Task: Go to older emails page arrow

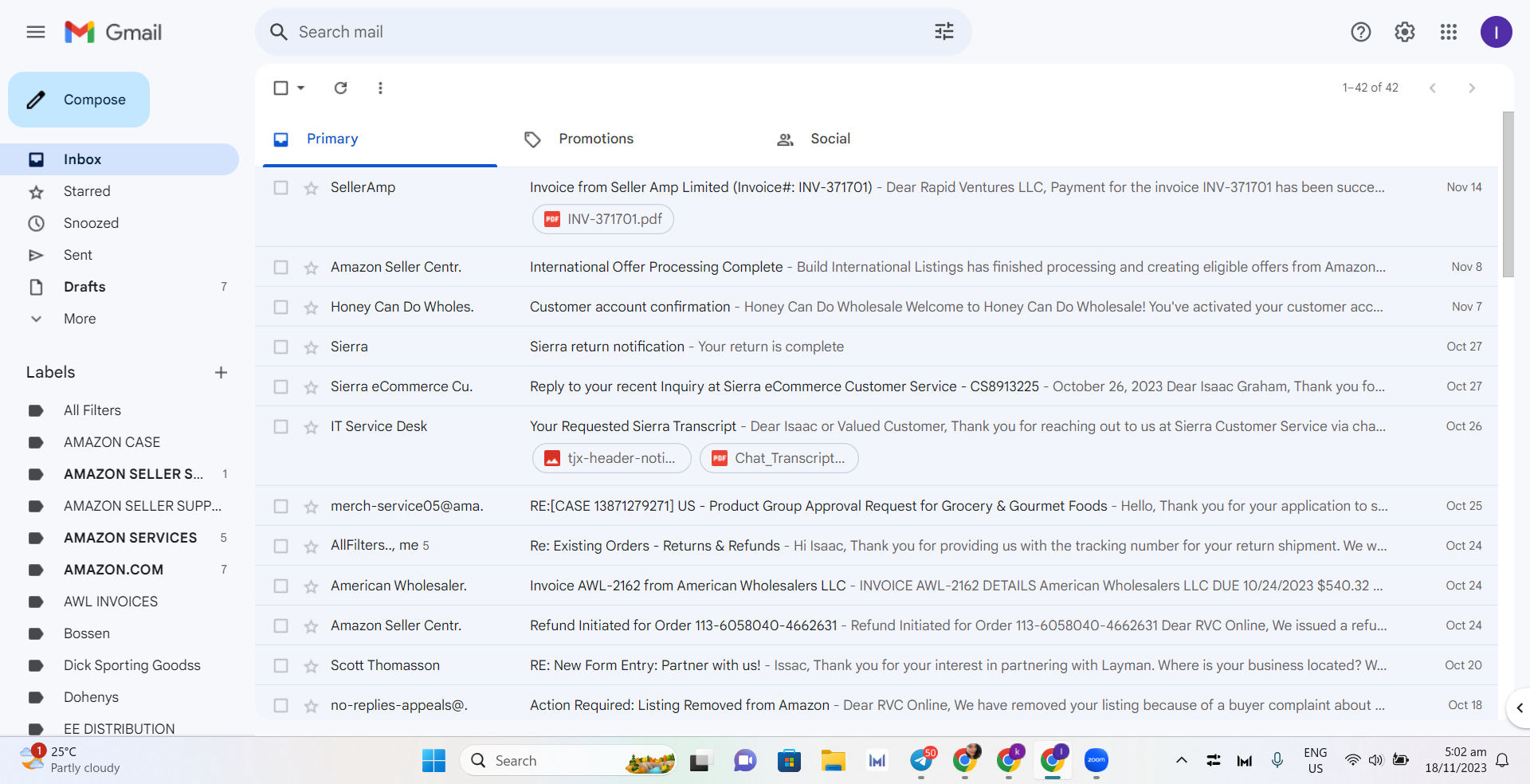Action: point(1472,88)
